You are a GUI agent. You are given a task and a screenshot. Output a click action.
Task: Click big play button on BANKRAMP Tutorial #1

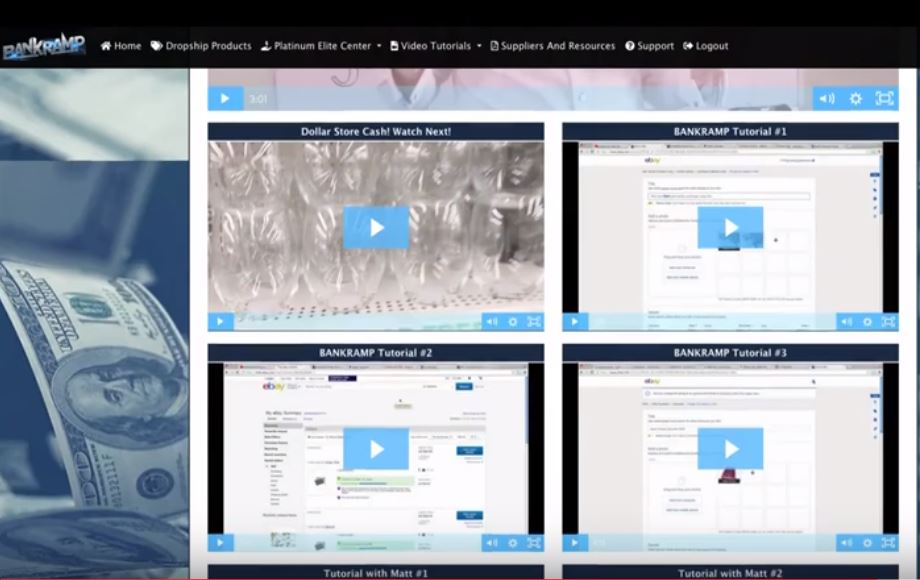click(730, 228)
